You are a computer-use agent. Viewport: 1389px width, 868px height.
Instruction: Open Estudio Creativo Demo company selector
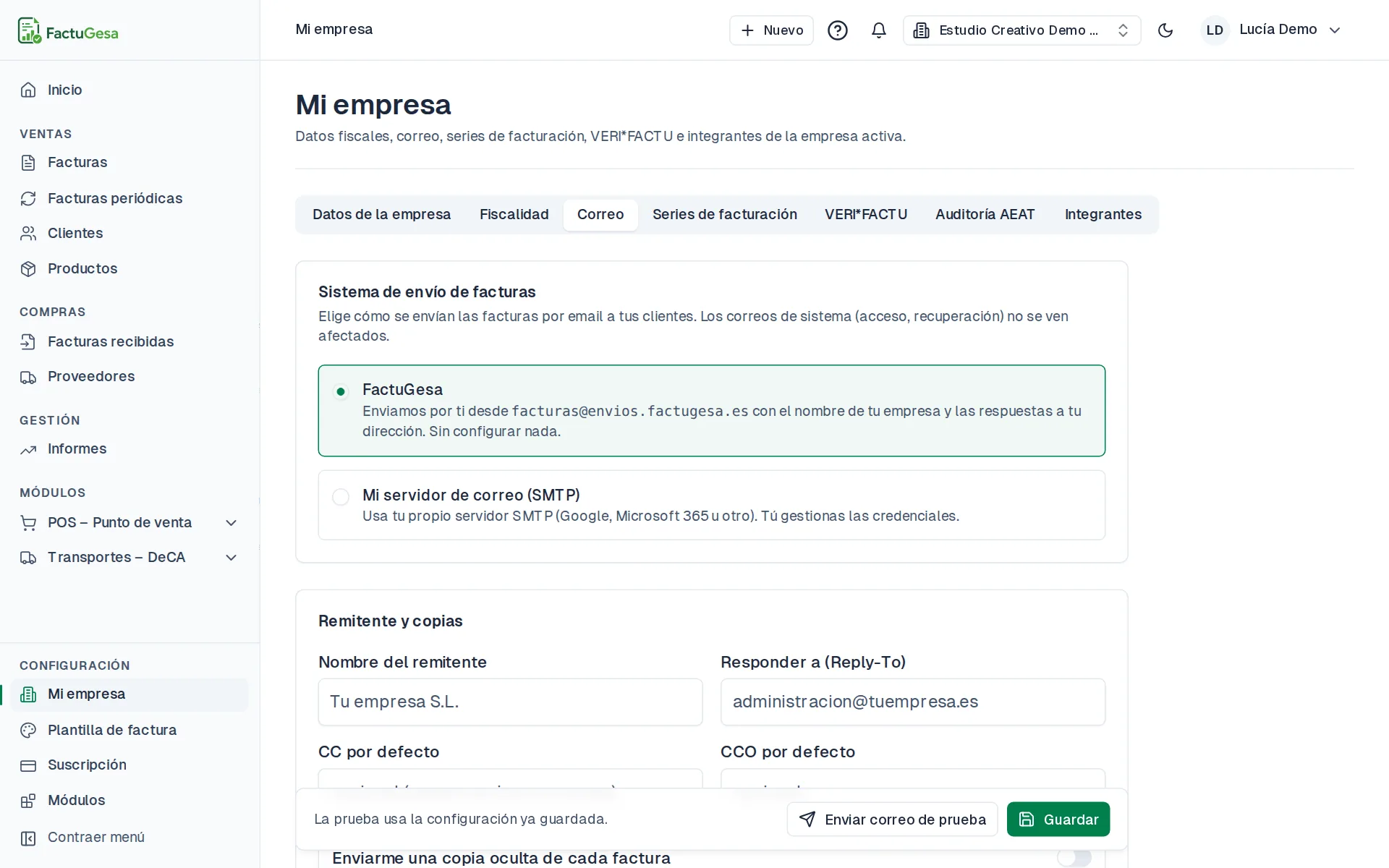tap(1021, 30)
